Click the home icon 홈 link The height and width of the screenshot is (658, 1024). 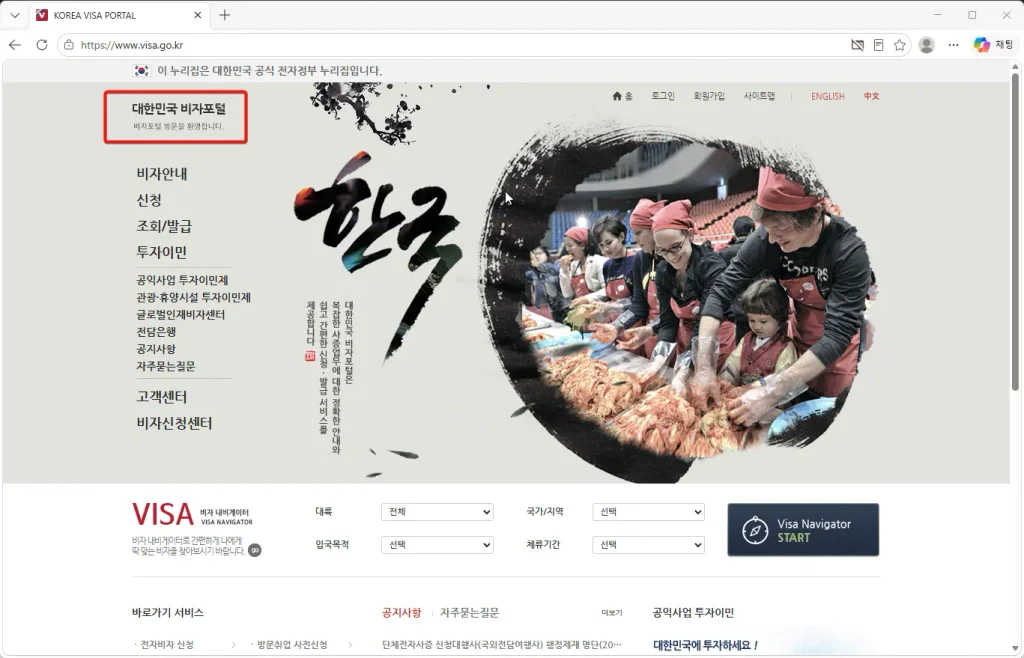[x=622, y=96]
